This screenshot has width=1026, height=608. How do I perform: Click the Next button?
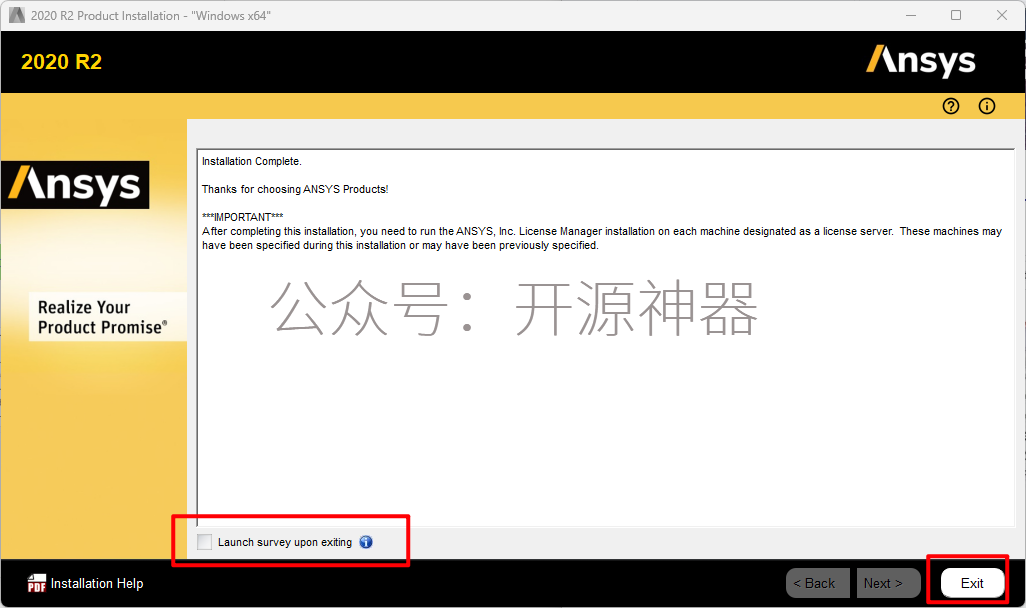(x=889, y=583)
